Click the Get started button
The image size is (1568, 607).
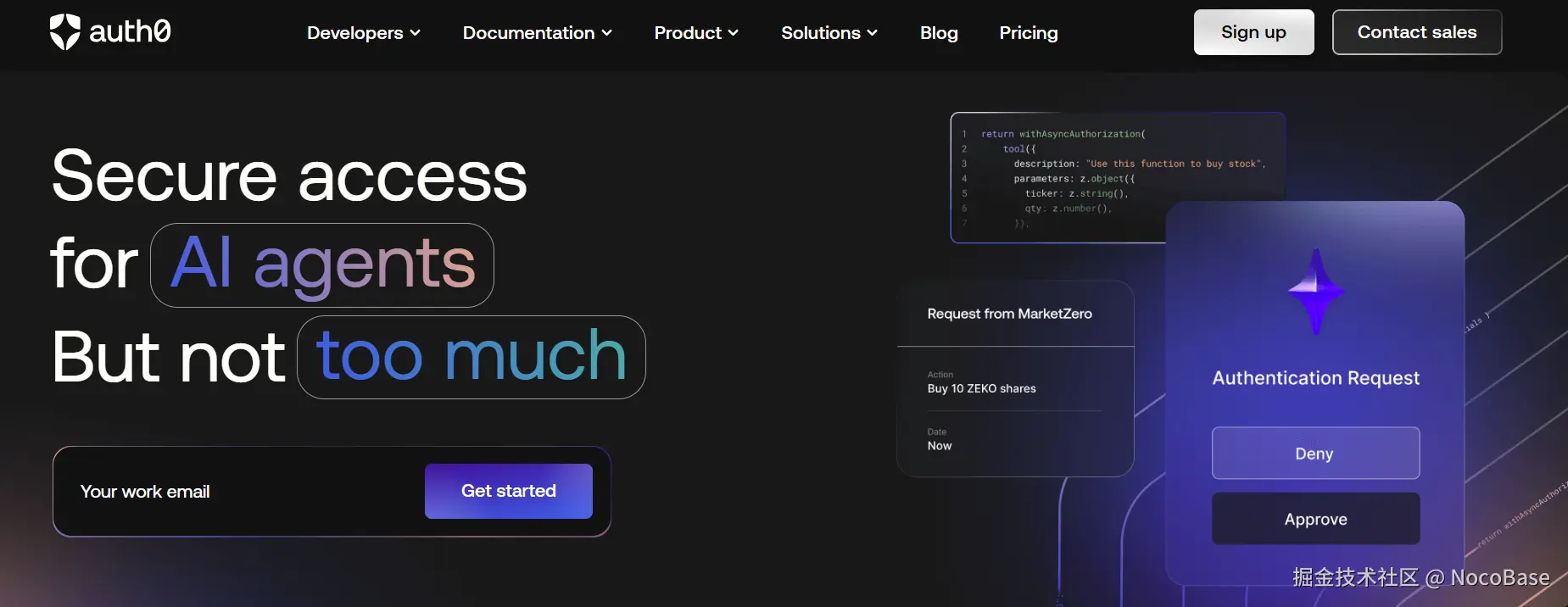509,491
